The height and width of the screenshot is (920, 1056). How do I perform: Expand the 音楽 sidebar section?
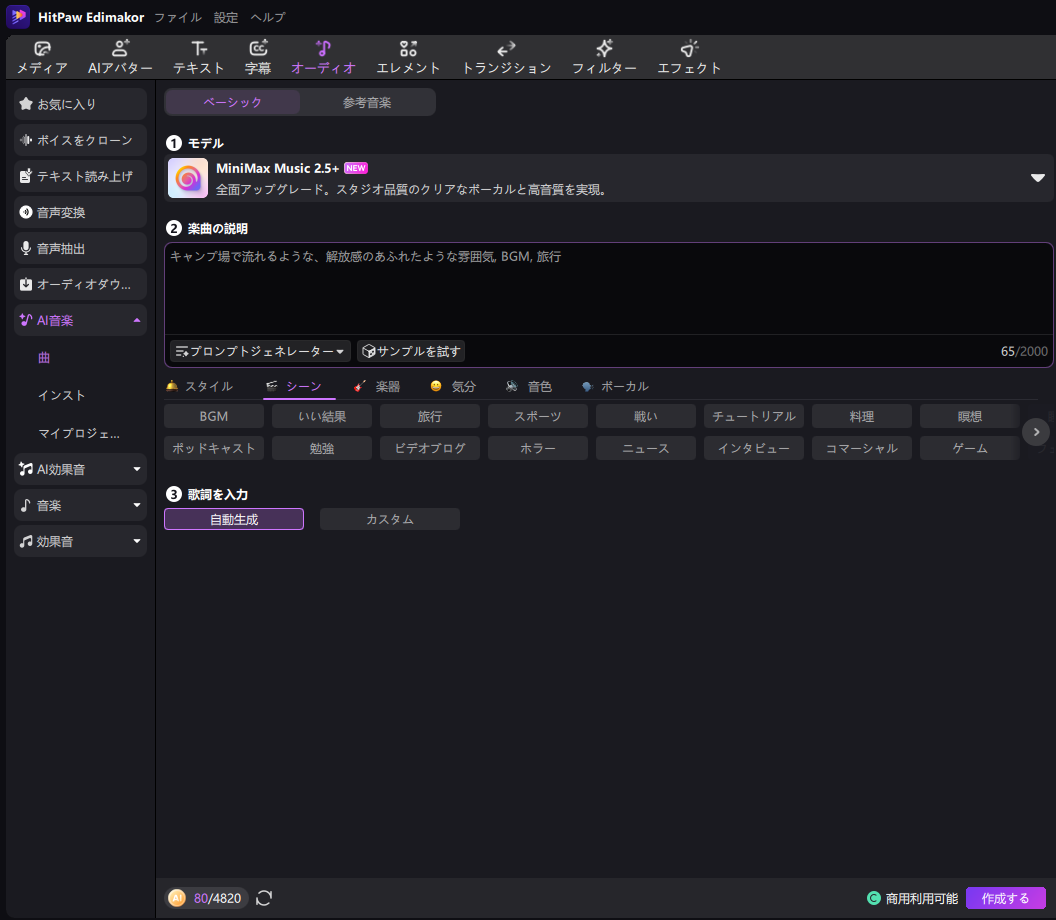[x=137, y=505]
